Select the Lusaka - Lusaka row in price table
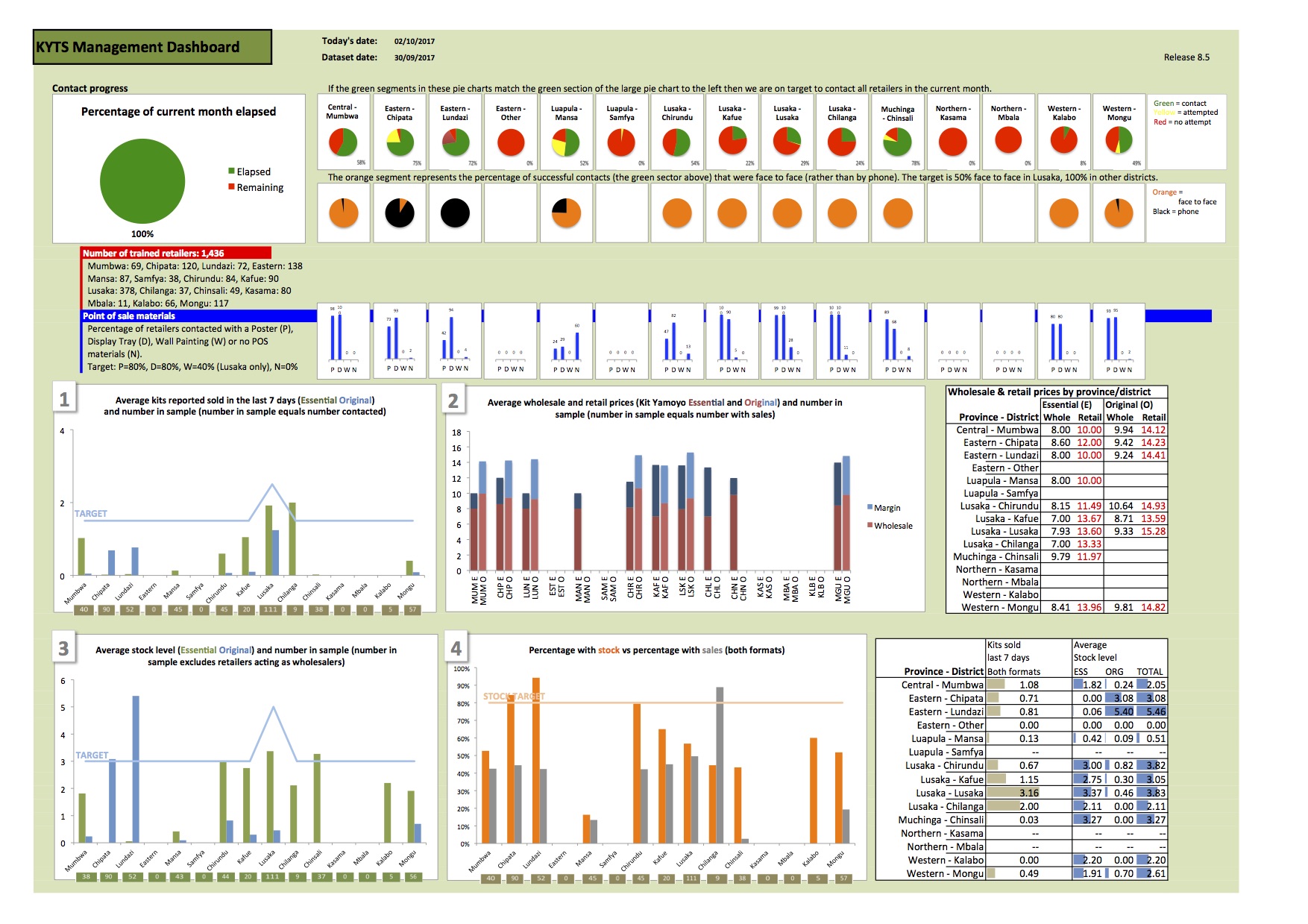Screen dimensions: 1308x924 click(x=1057, y=532)
